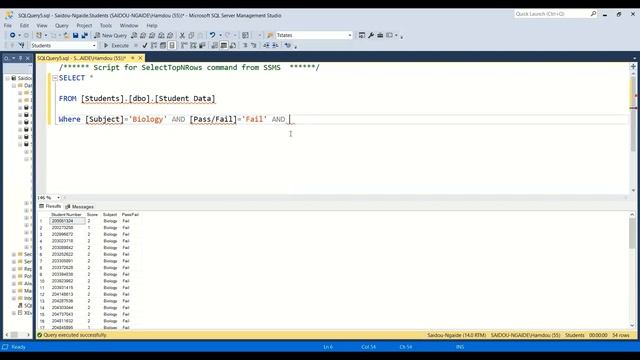Open the zoom percentage dropdown
The height and width of the screenshot is (360, 640).
coord(58,198)
